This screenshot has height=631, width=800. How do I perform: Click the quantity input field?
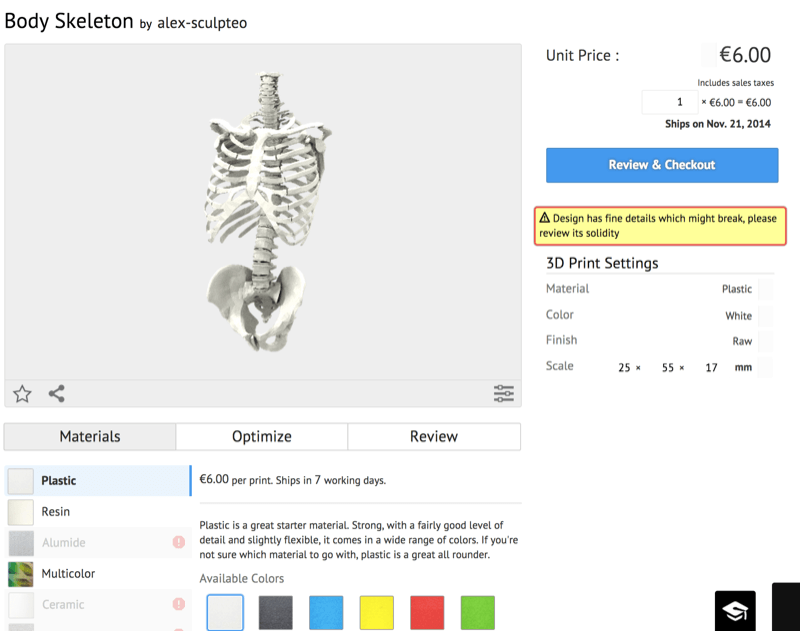(x=670, y=102)
